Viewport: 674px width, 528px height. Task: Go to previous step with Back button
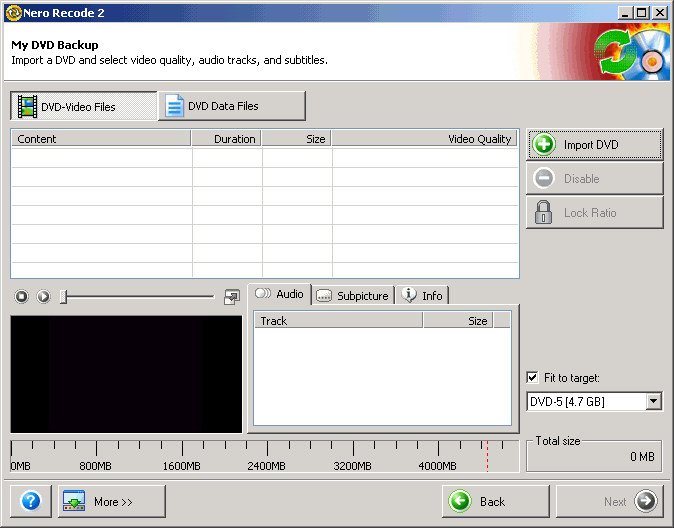pyautogui.click(x=495, y=501)
